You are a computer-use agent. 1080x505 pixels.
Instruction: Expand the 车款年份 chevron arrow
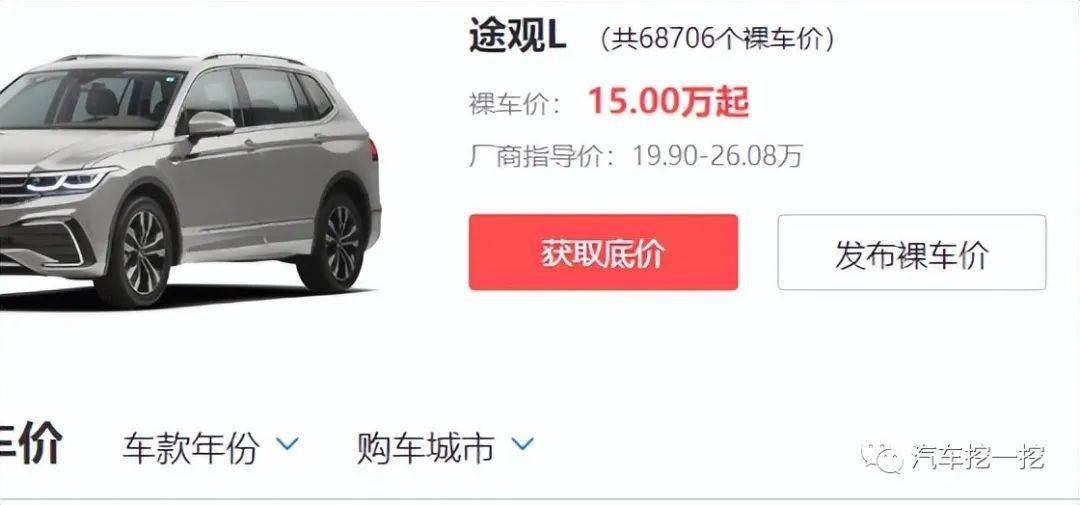click(x=288, y=442)
